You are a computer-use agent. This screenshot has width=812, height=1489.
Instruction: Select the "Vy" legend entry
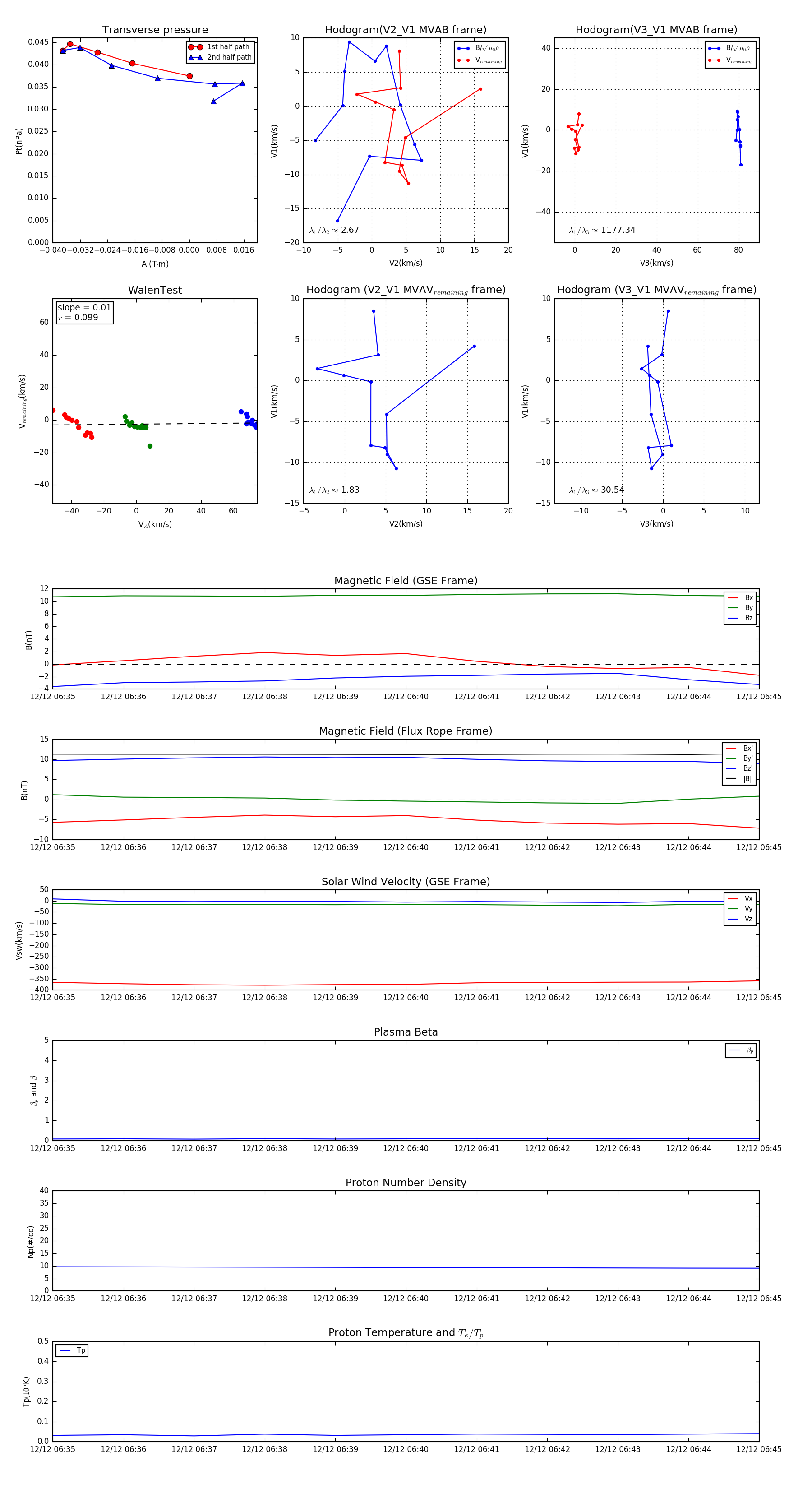740,909
